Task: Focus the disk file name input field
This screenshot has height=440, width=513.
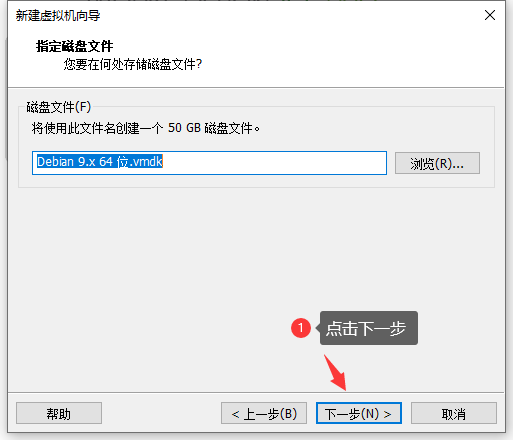Action: pyautogui.click(x=209, y=163)
